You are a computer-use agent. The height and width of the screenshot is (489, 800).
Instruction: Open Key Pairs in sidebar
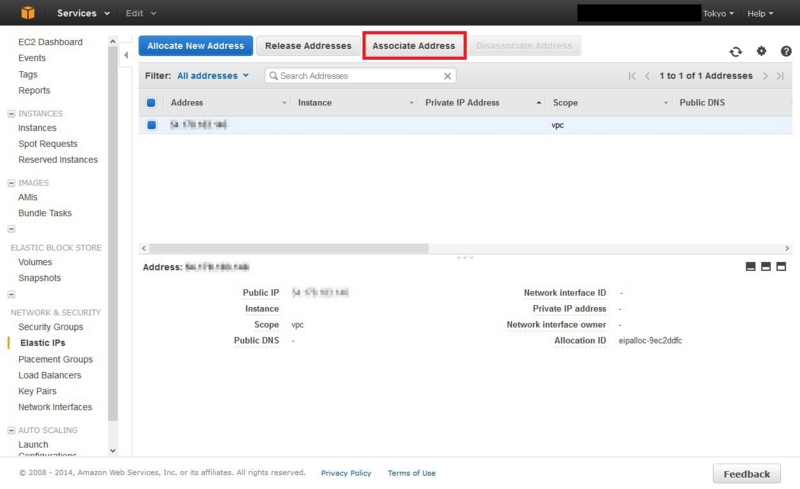click(37, 391)
